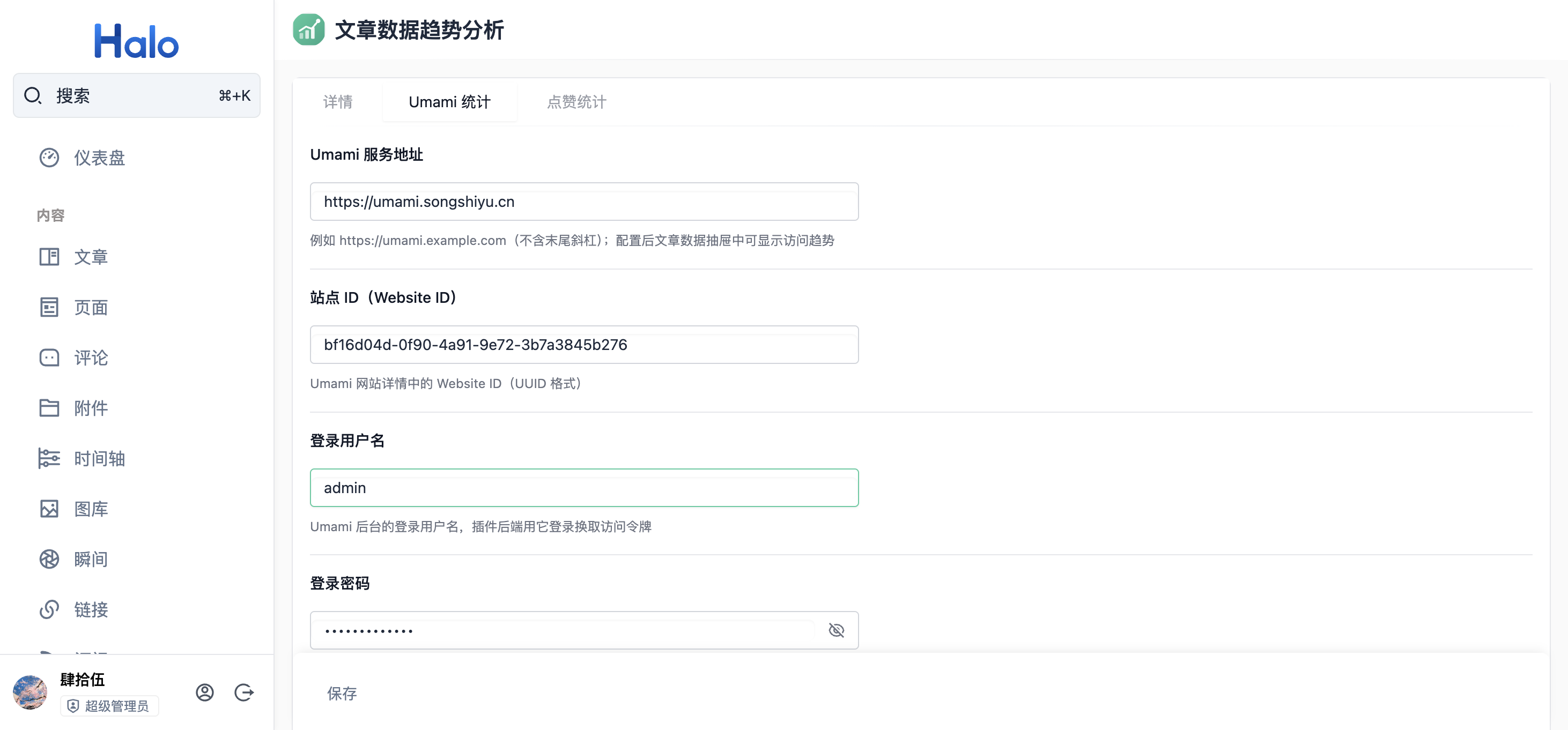Open the user profile icon
The image size is (1568, 730).
click(x=204, y=692)
